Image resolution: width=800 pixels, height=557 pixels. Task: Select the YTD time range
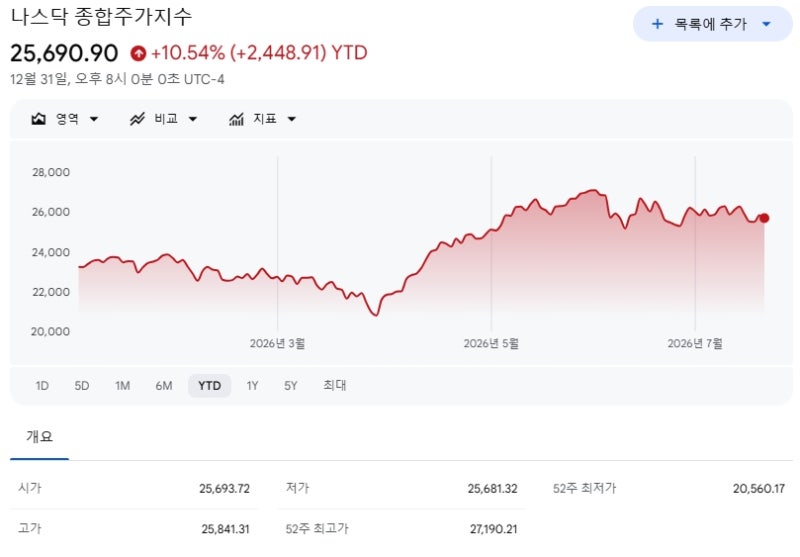point(210,386)
